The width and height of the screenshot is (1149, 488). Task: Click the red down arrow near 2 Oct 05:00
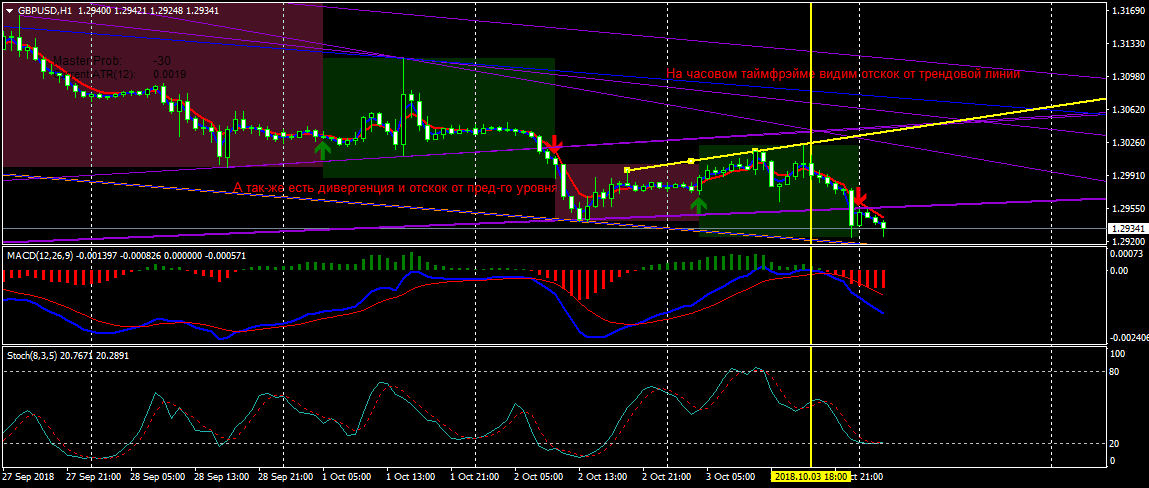(556, 143)
